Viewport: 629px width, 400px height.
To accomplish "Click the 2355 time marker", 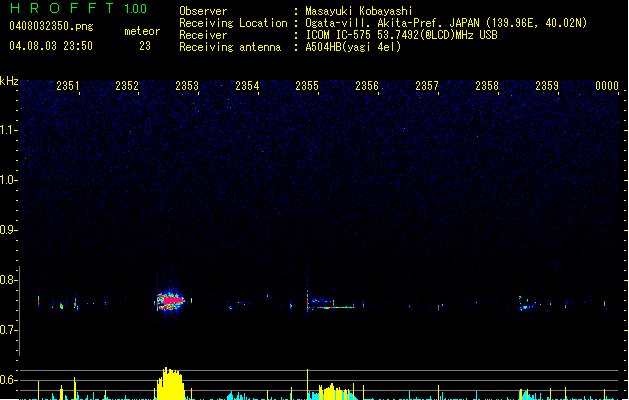I will pos(307,85).
